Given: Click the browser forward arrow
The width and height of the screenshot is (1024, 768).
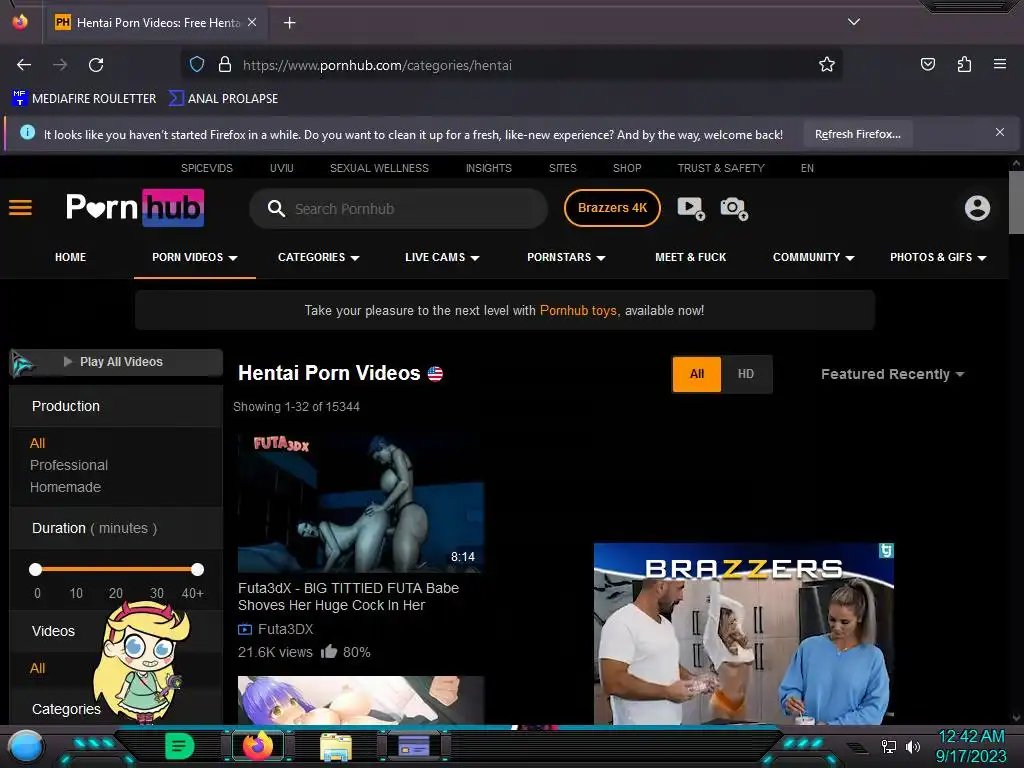Looking at the screenshot, I should point(60,65).
